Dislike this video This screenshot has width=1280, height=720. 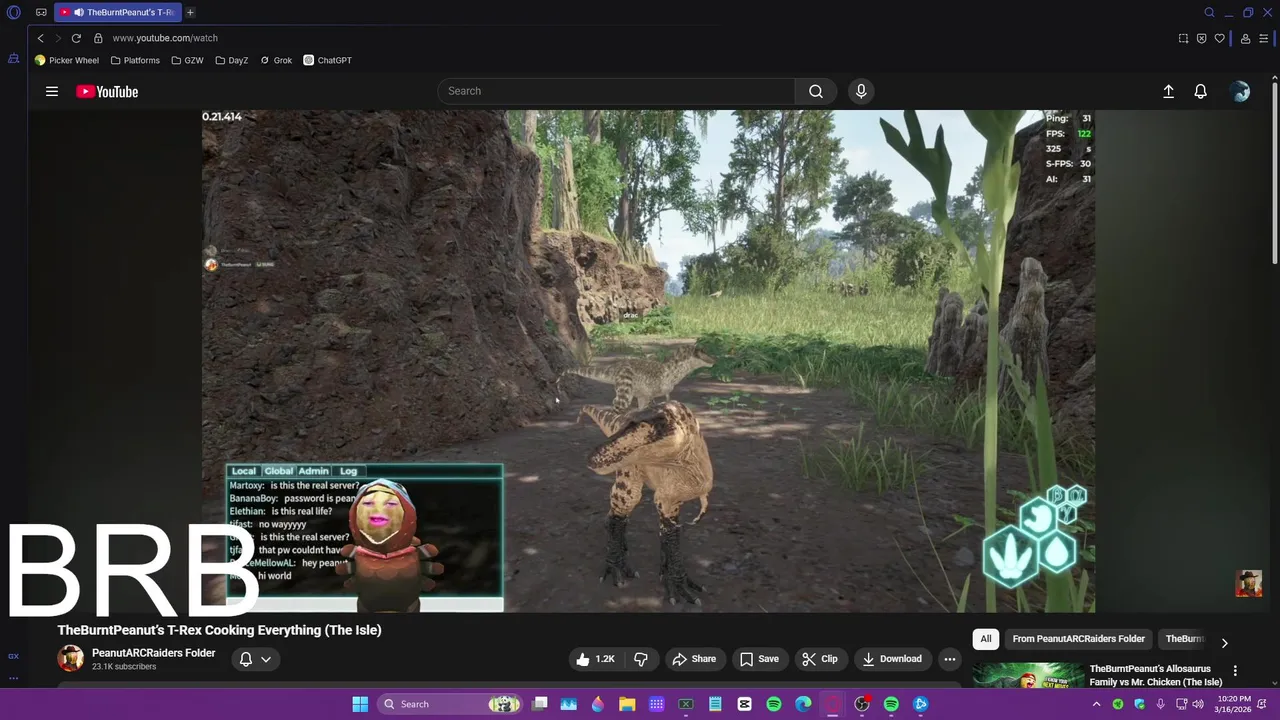click(x=641, y=659)
